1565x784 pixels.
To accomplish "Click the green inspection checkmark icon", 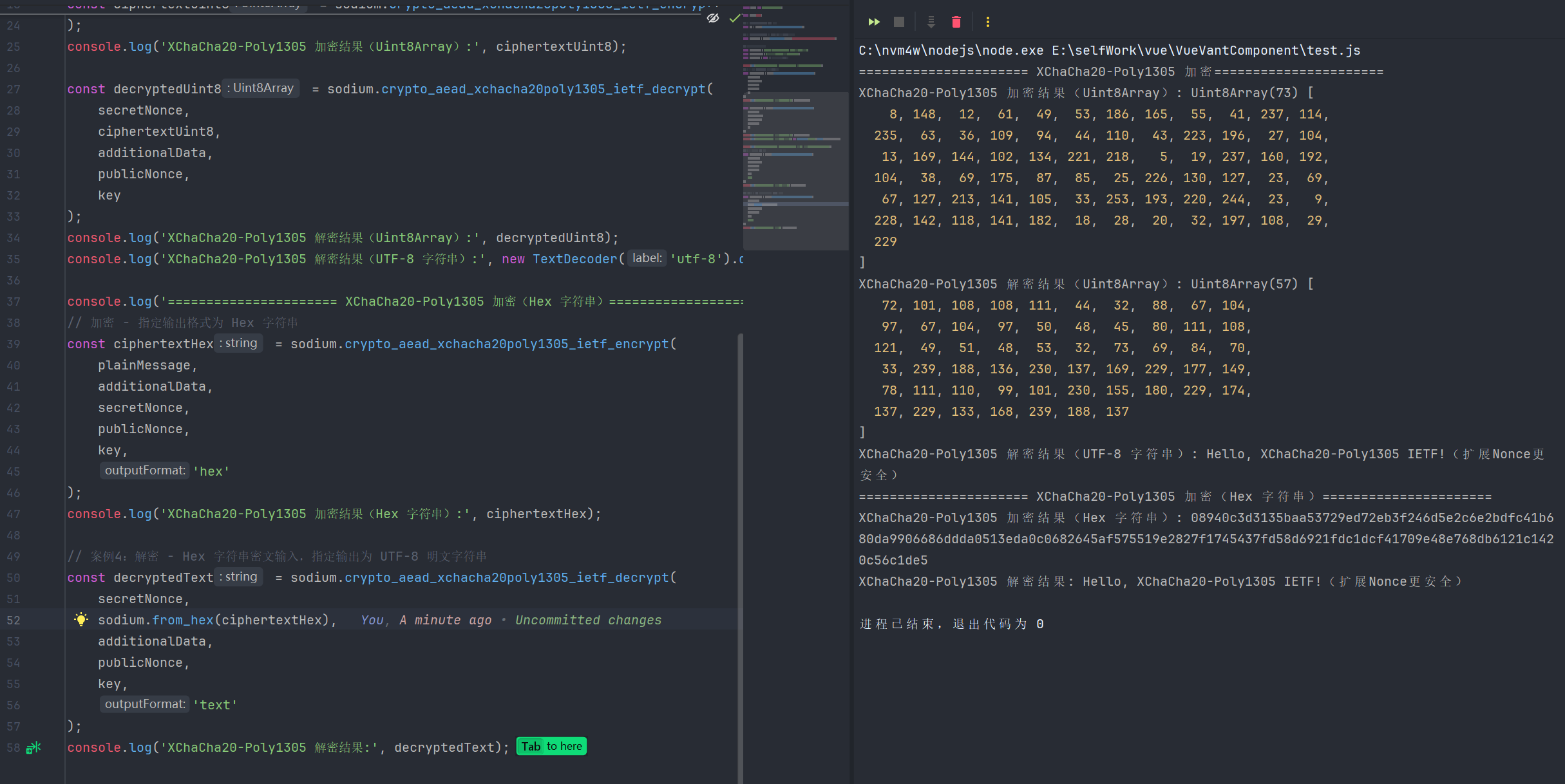I will coord(734,18).
